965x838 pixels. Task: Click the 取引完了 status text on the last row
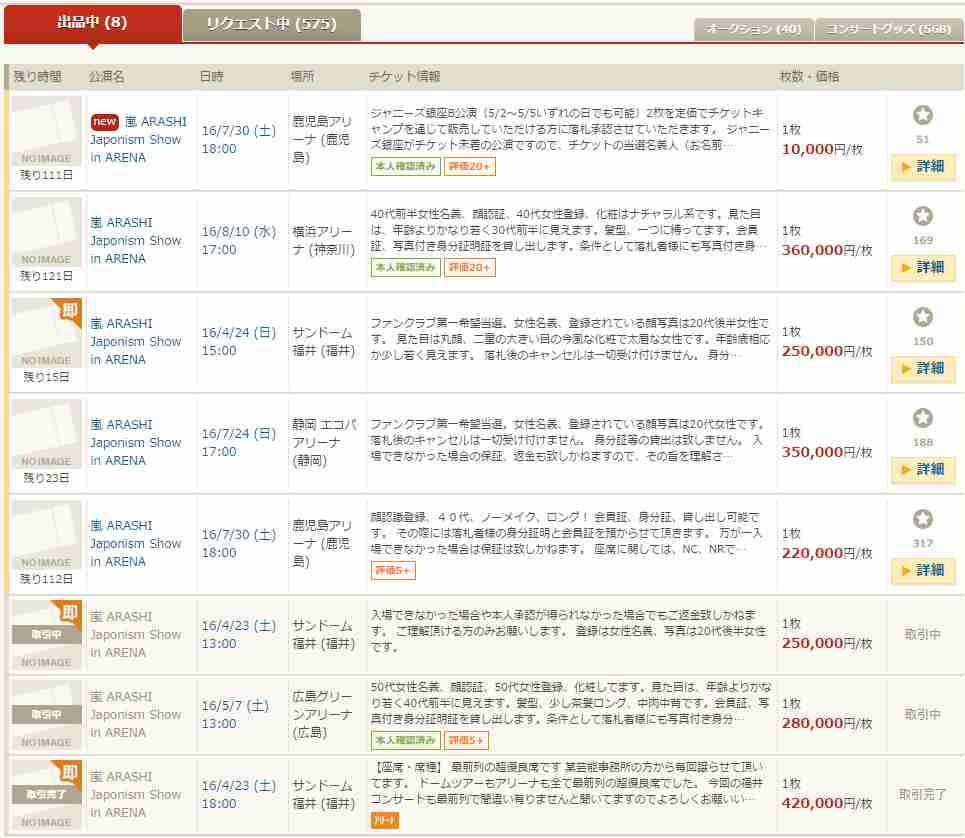pyautogui.click(x=923, y=794)
